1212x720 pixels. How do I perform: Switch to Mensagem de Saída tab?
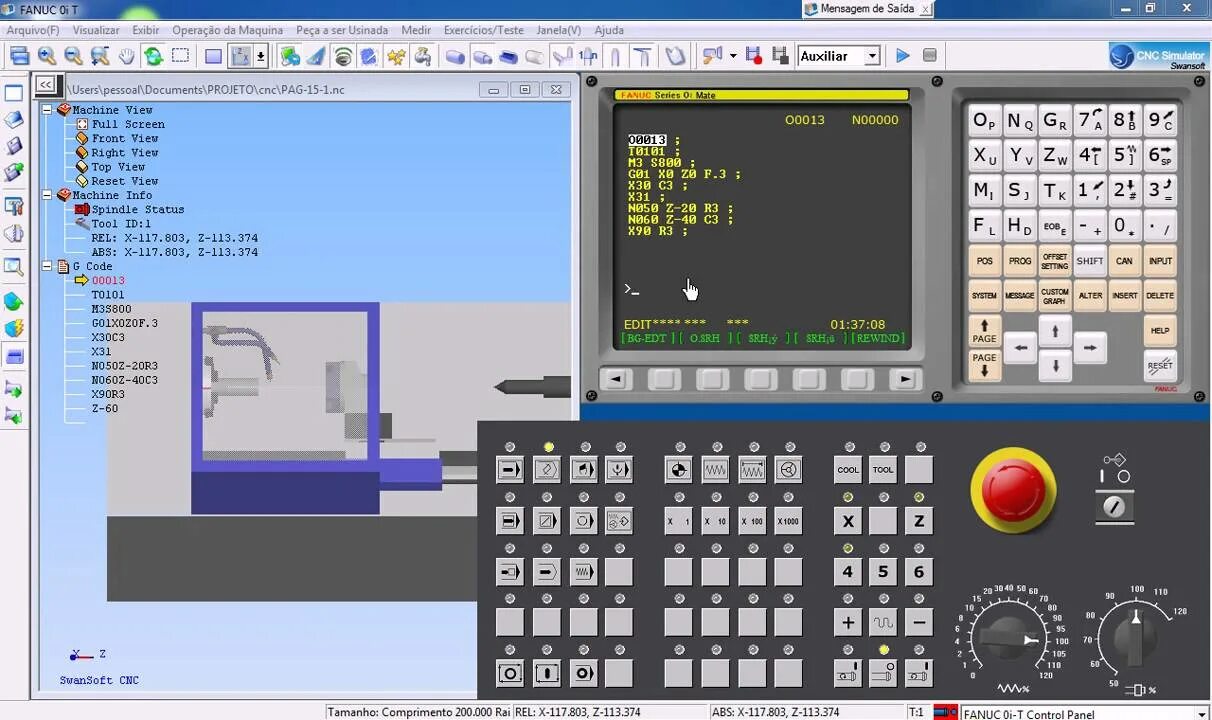point(866,9)
